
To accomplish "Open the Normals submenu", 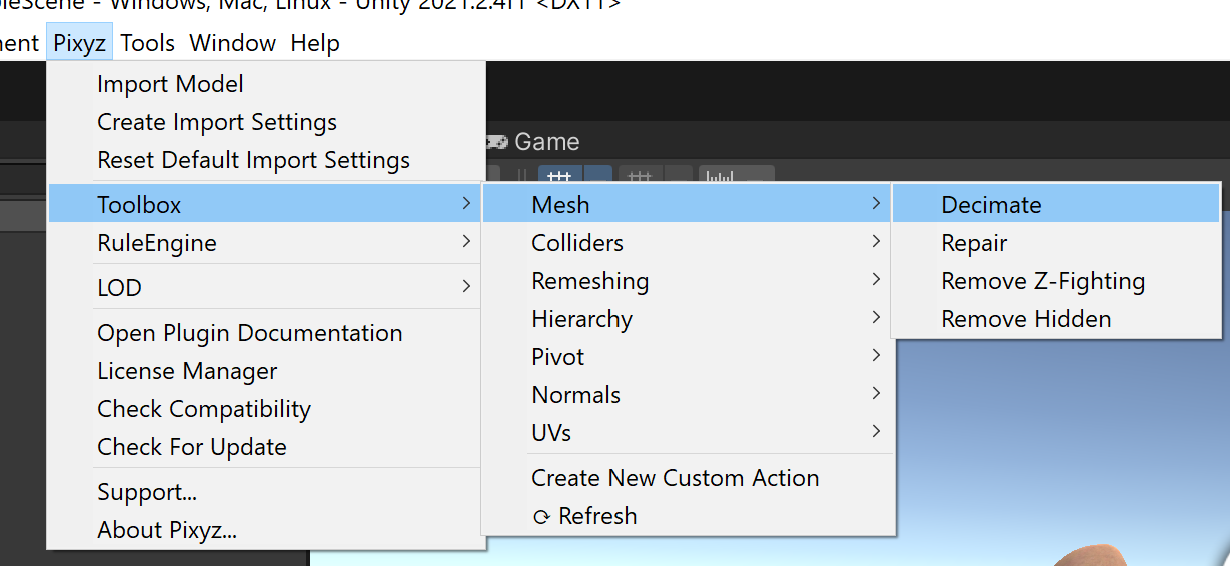I will pyautogui.click(x=687, y=395).
